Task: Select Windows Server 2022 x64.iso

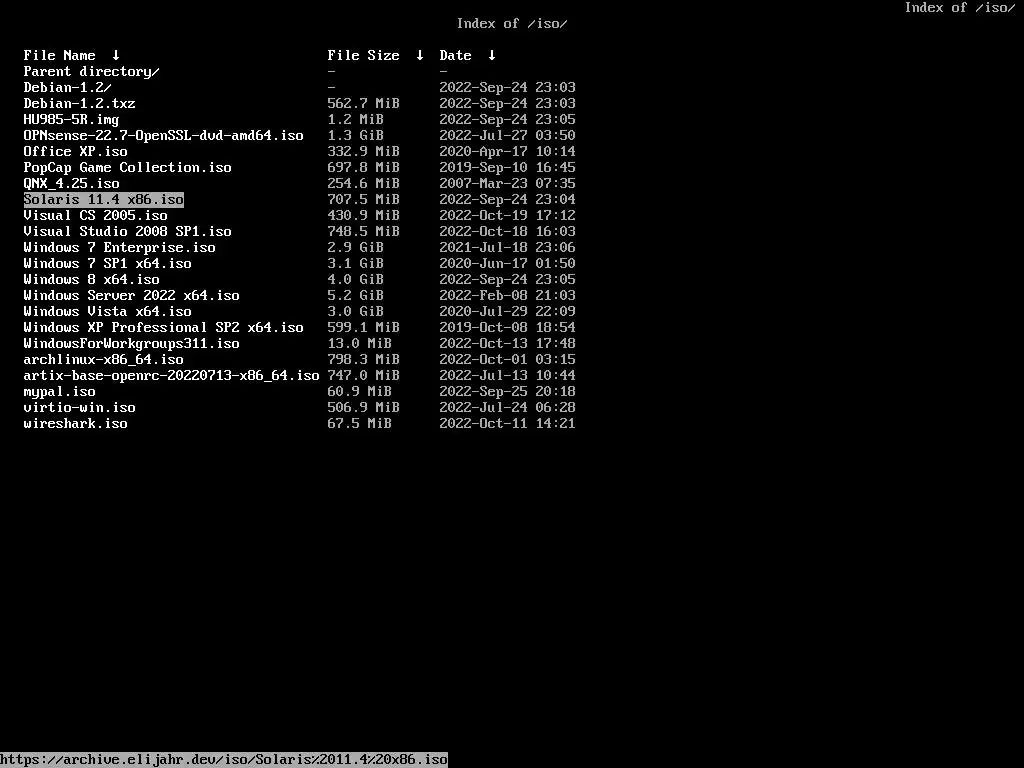Action: point(131,295)
